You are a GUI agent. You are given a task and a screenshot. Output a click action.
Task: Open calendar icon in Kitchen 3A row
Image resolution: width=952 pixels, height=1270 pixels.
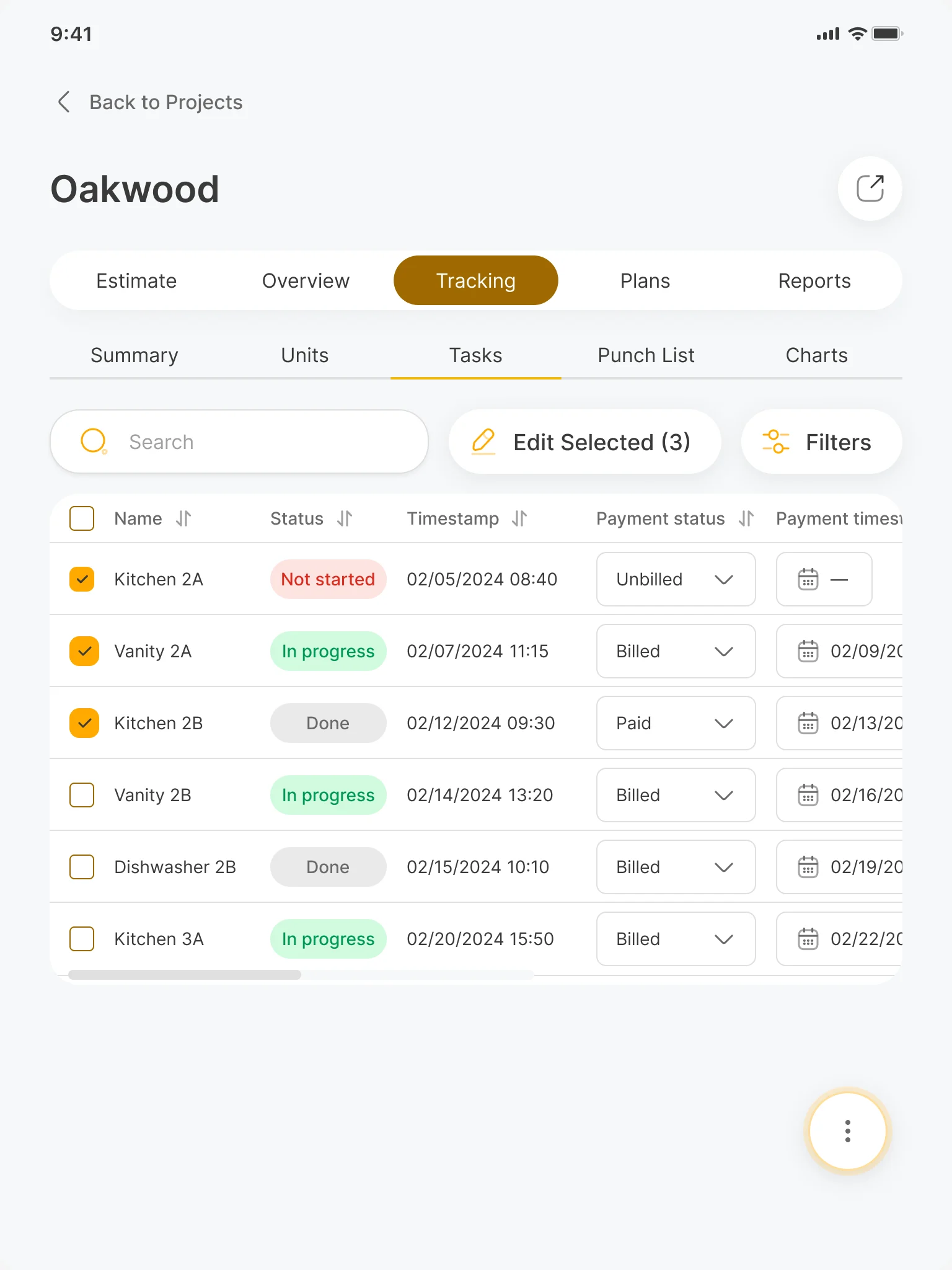(808, 939)
